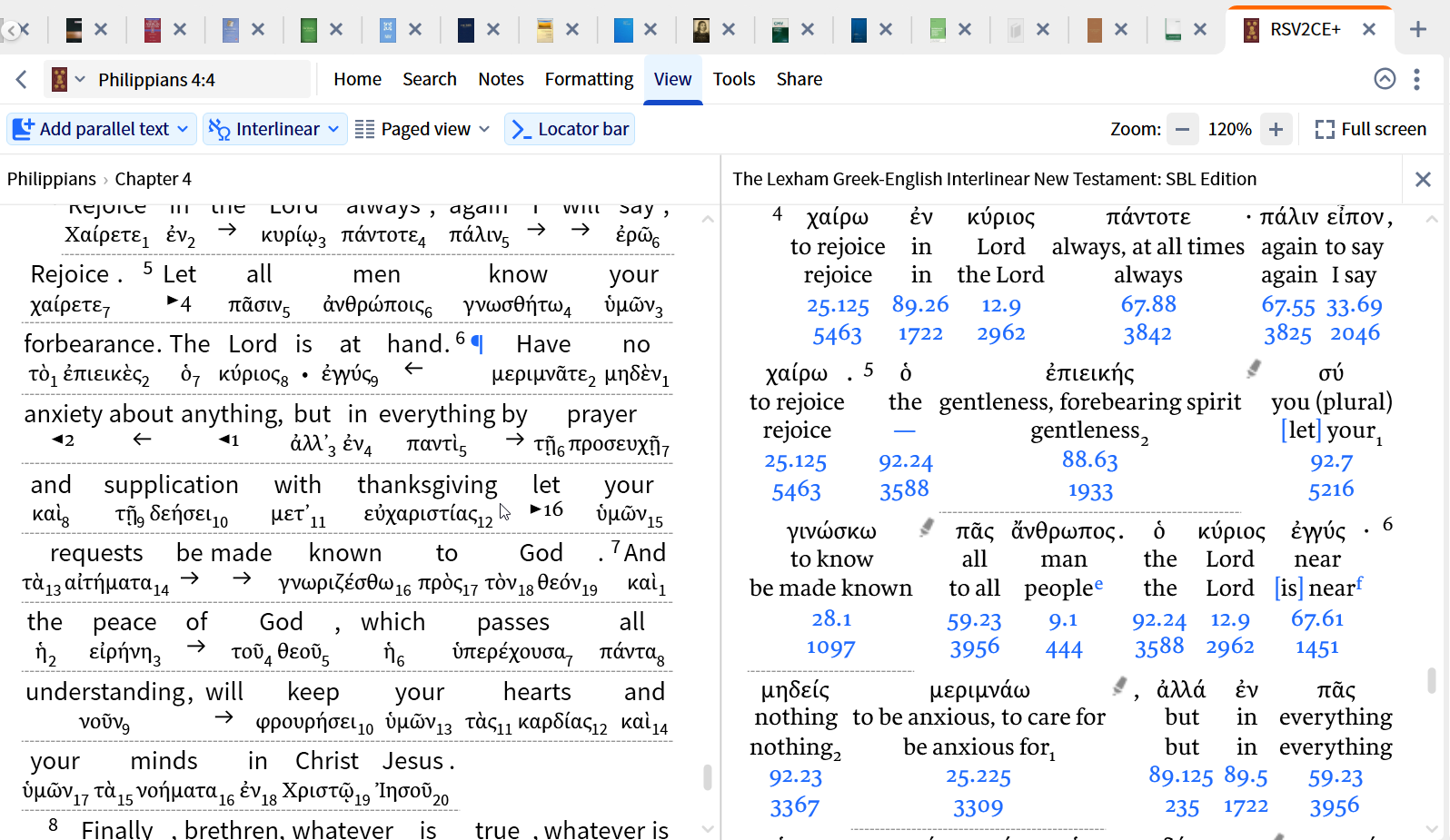This screenshot has width=1450, height=840.
Task: Click the Chapter 4 breadcrumb
Action: pyautogui.click(x=153, y=179)
